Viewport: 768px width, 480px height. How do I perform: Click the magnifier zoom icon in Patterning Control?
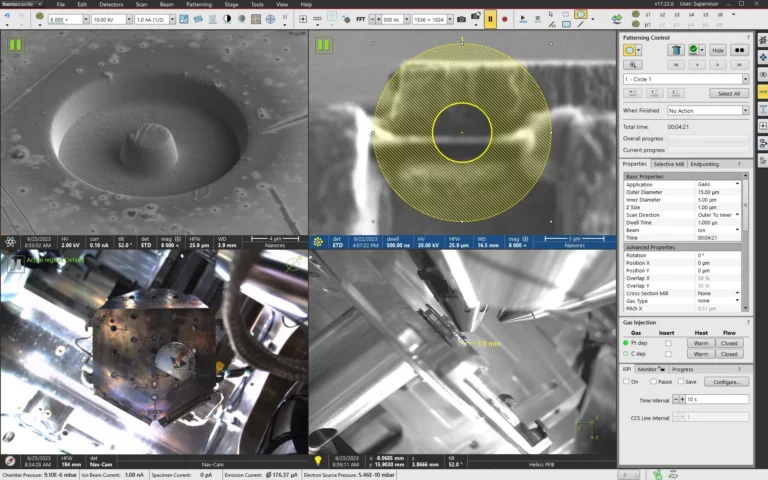point(631,63)
